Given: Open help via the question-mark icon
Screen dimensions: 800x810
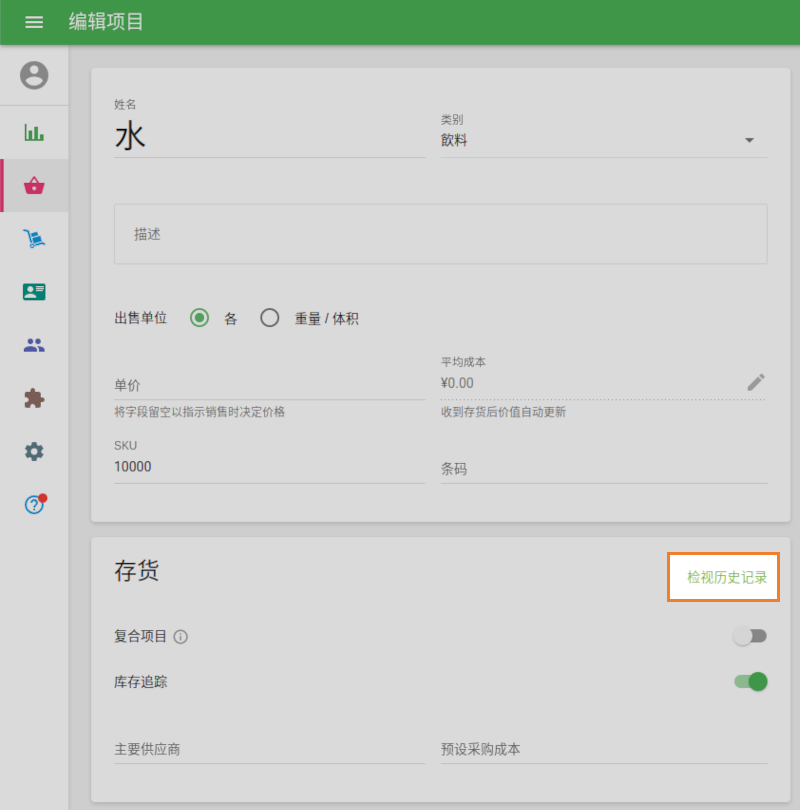Looking at the screenshot, I should 34,505.
